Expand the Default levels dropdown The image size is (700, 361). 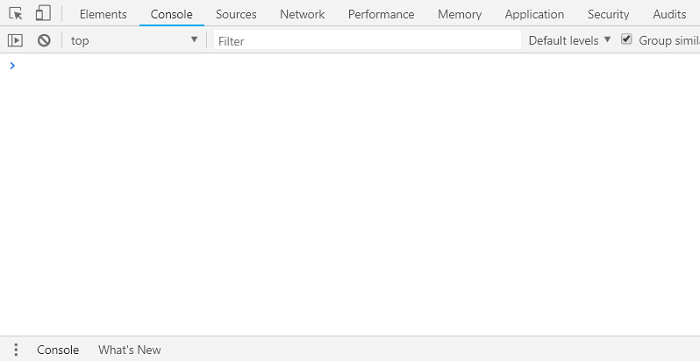[x=570, y=41]
